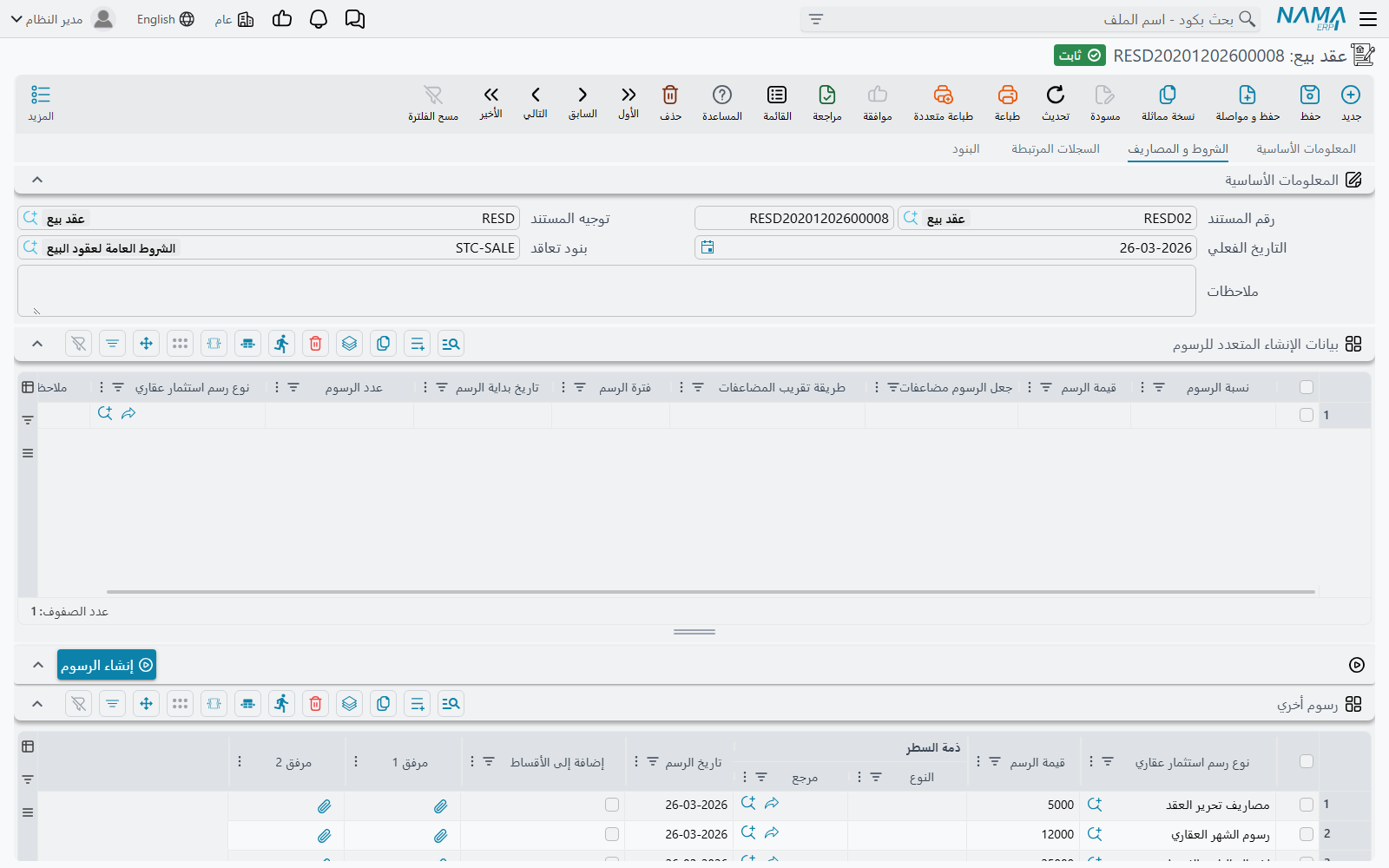Select row checkbox for مصاريف تحرير العقد
The image size is (1389, 868).
tap(1307, 805)
